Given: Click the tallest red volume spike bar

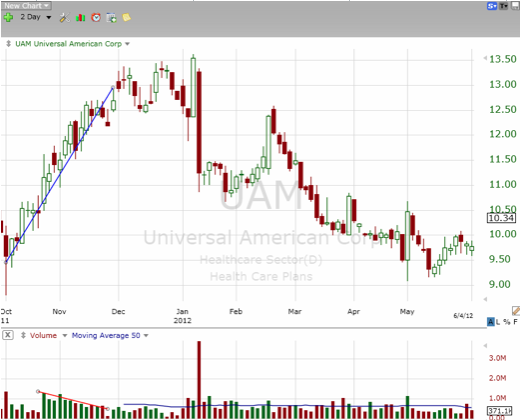Looking at the screenshot, I should (x=199, y=380).
